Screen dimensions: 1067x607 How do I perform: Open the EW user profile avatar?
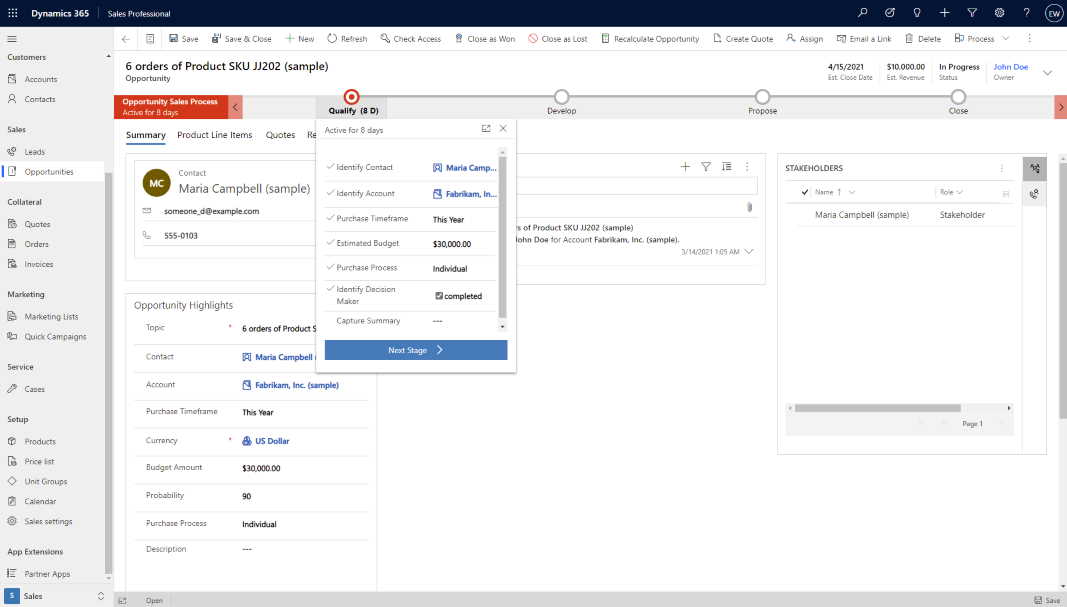(1053, 13)
